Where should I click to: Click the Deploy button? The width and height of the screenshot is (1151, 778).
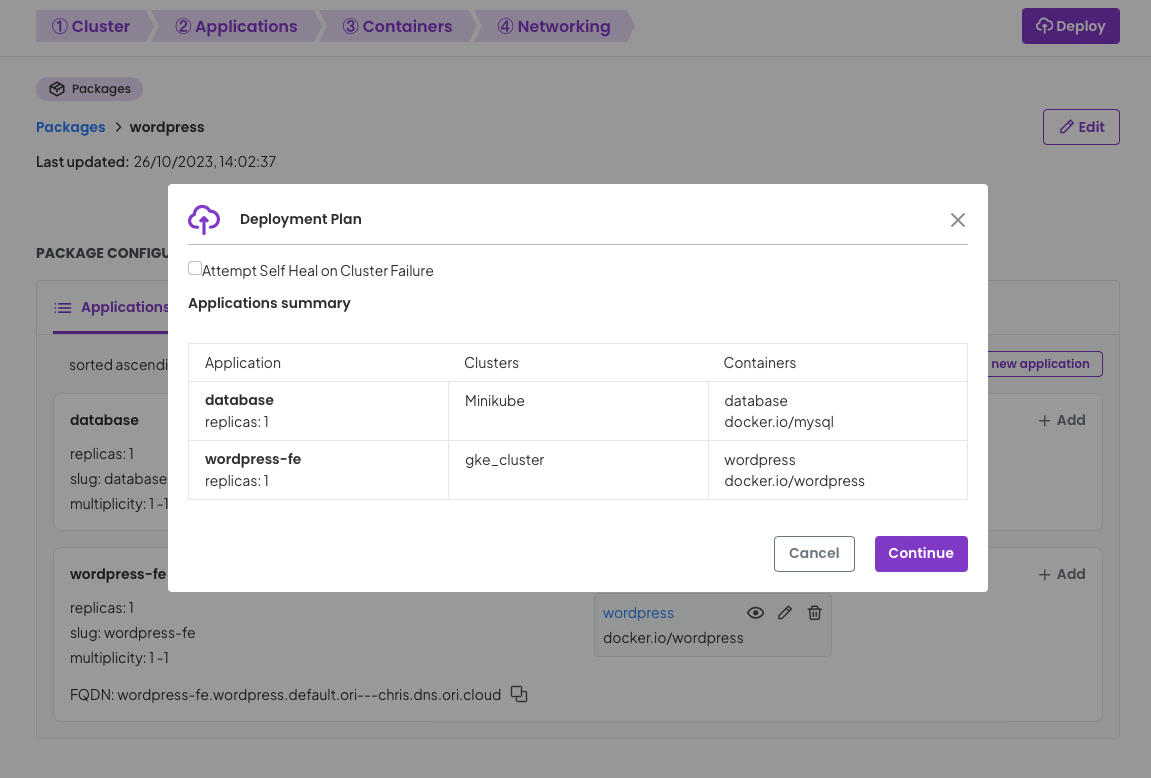pyautogui.click(x=1070, y=26)
